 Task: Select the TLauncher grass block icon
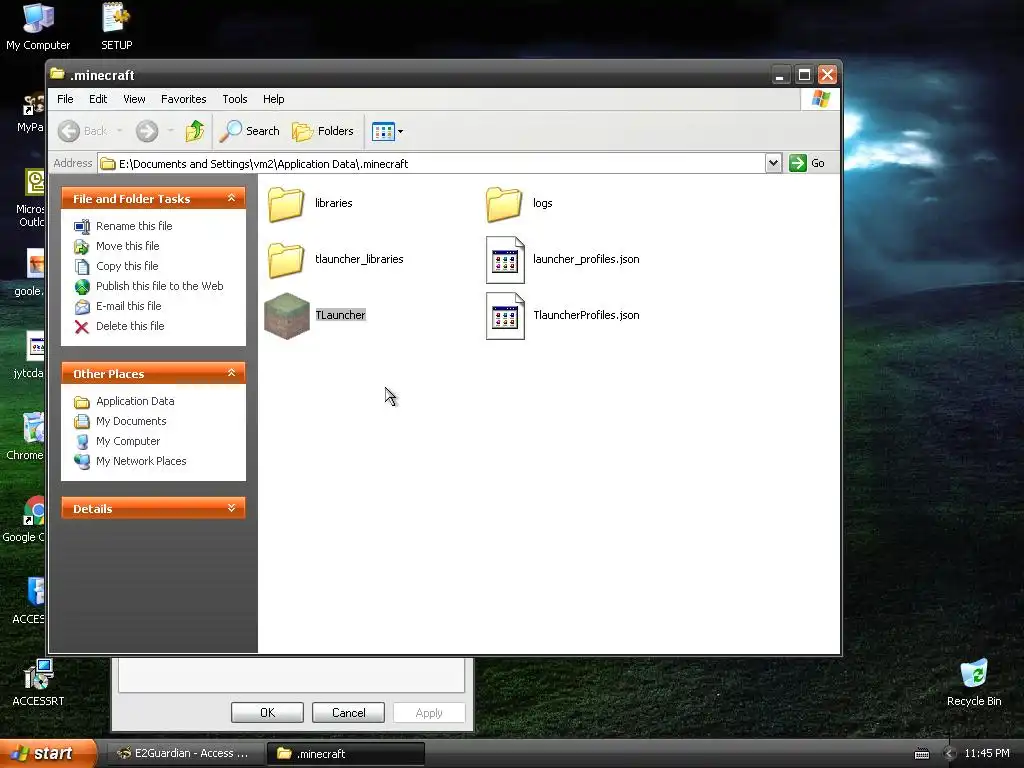[286, 315]
